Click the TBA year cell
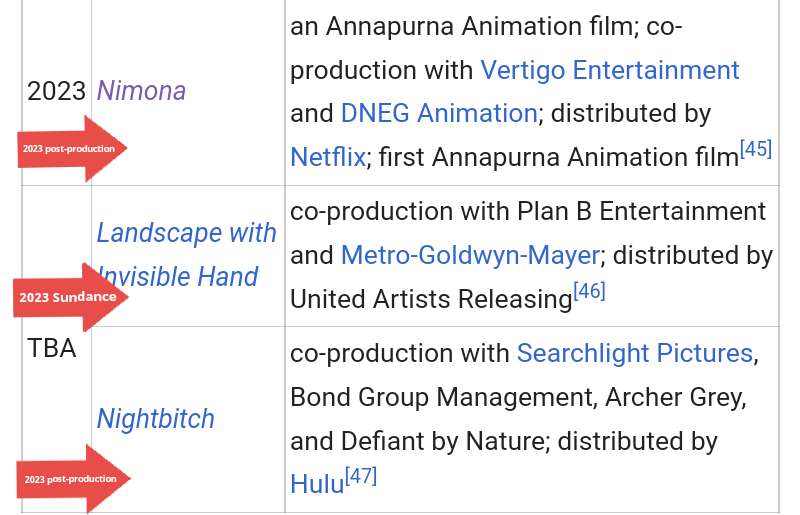Screen dimensions: 800x515 52,349
